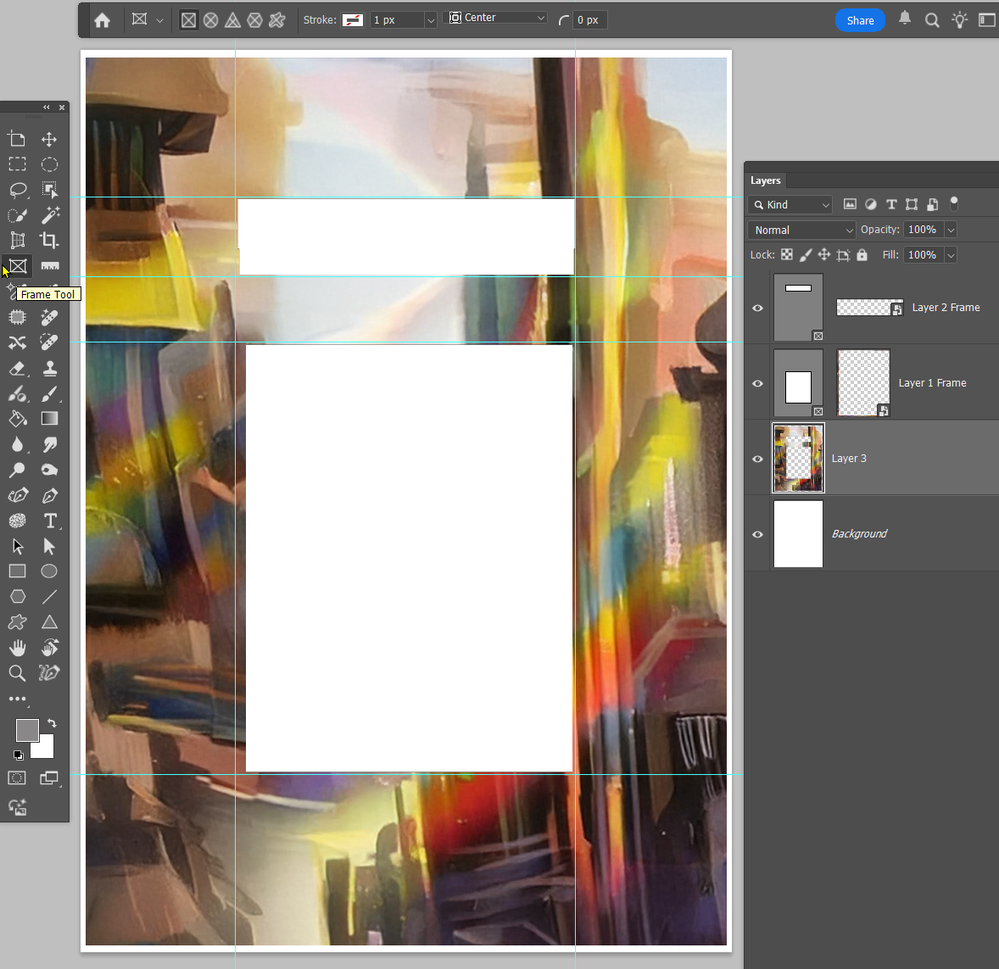
Task: Open Discover lightbulb panel
Action: coord(959,20)
